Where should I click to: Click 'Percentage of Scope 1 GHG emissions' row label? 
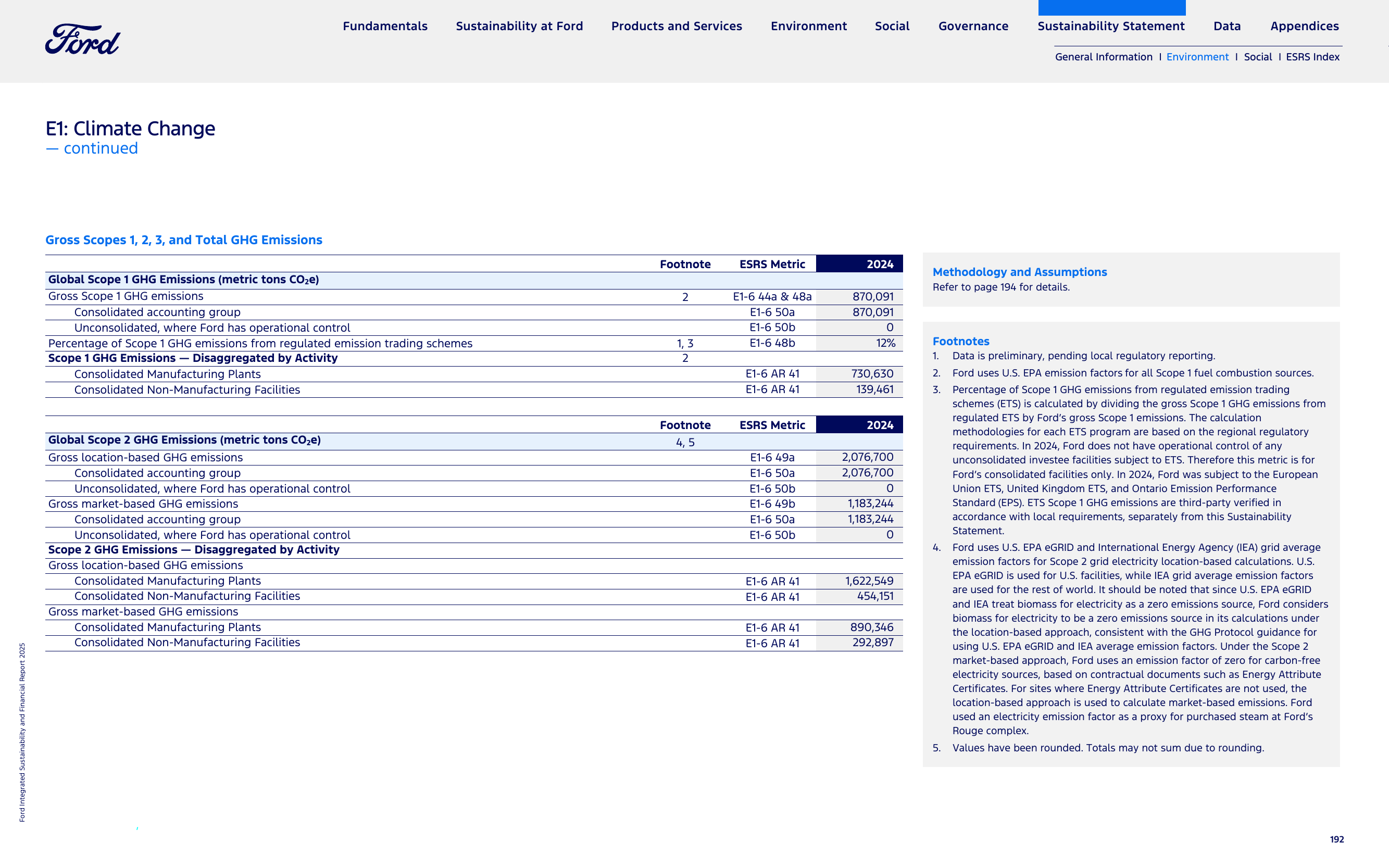pyautogui.click(x=260, y=343)
